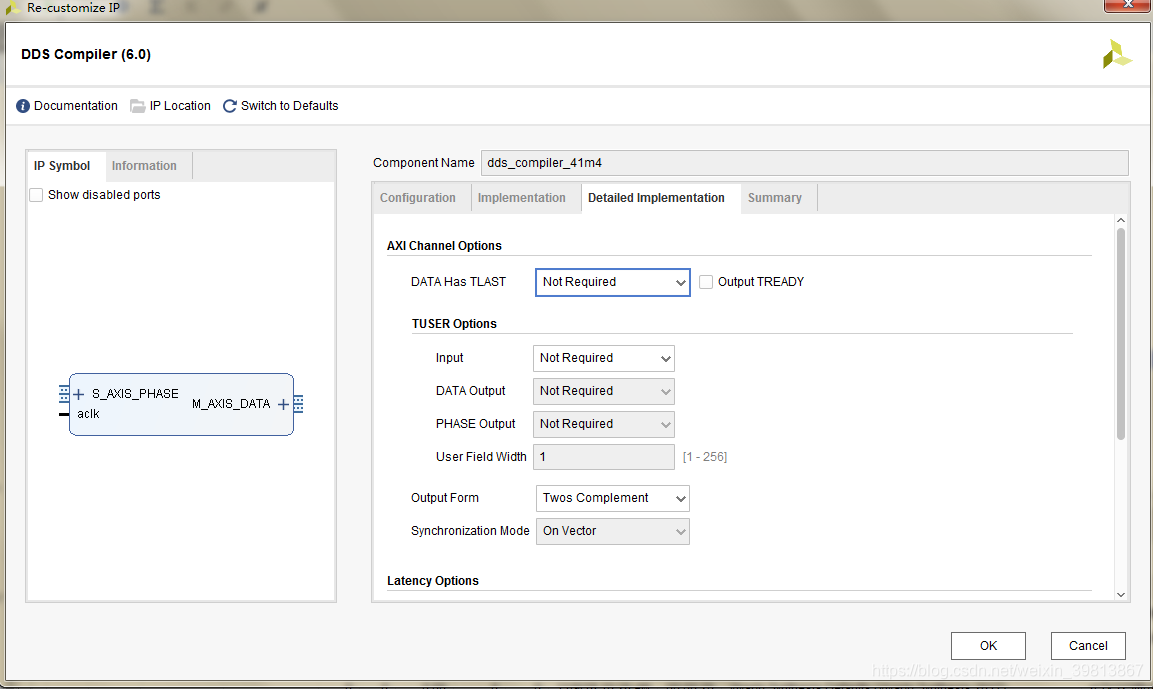Screen dimensions: 1153x689
Task: Click the OK button
Action: tap(988, 646)
